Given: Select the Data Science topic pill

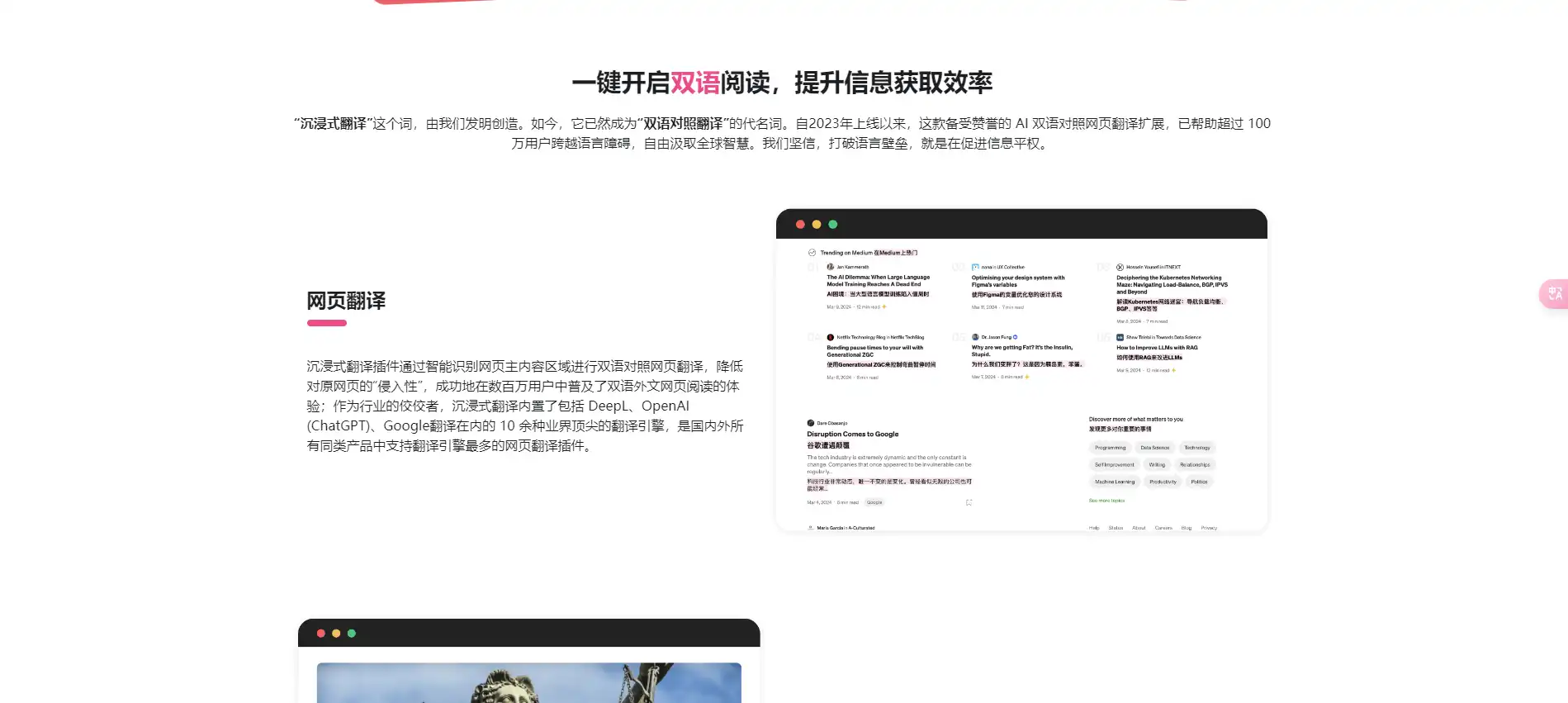Looking at the screenshot, I should [1155, 448].
